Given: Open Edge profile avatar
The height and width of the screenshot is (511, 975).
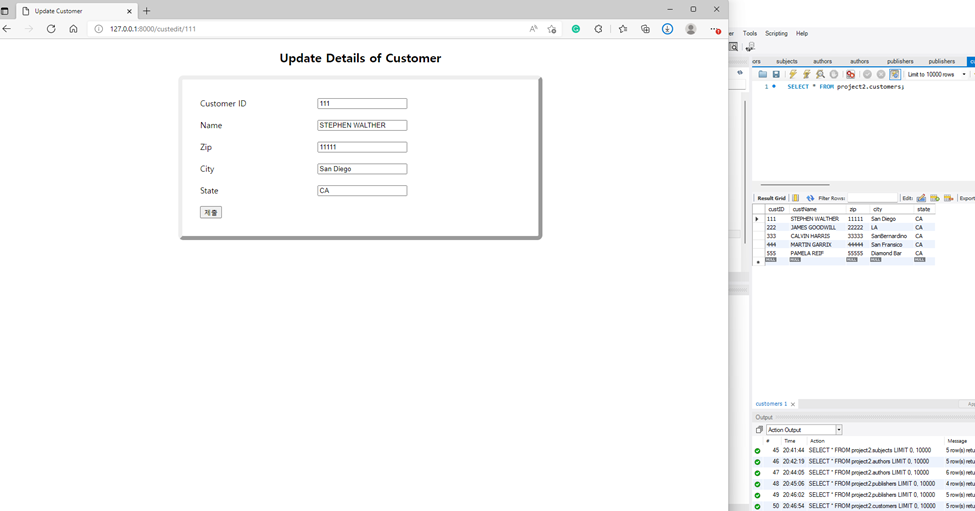Looking at the screenshot, I should [x=690, y=29].
